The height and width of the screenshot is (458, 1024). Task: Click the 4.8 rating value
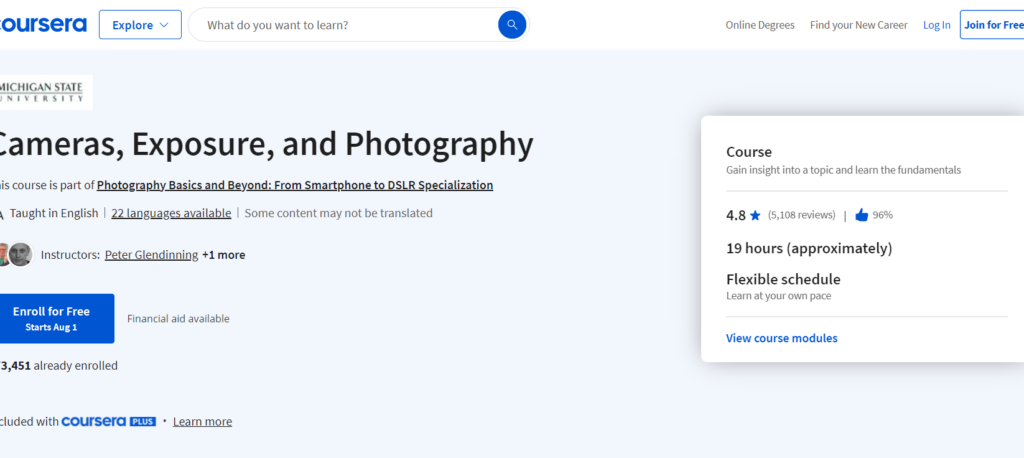(x=735, y=215)
